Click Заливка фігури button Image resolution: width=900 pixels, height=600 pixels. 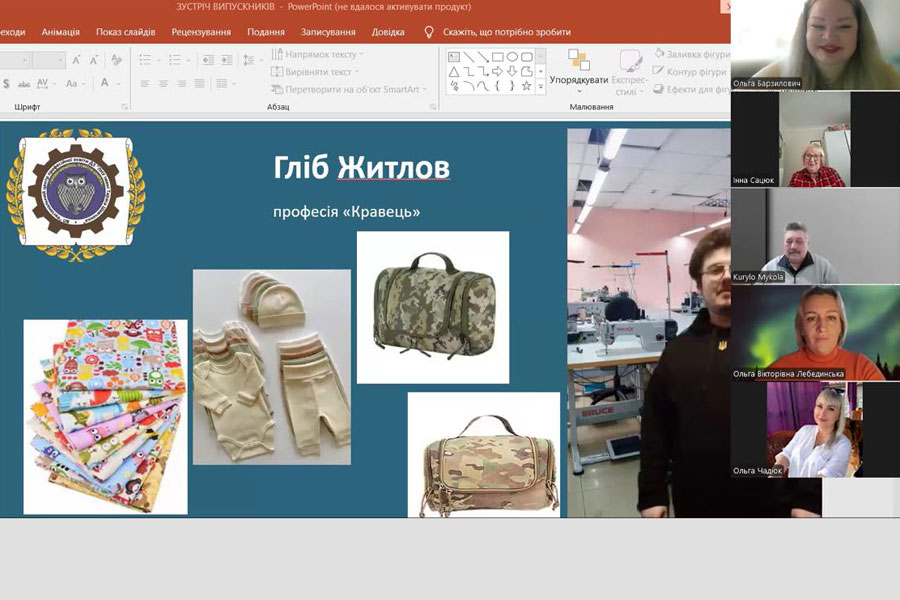[690, 53]
